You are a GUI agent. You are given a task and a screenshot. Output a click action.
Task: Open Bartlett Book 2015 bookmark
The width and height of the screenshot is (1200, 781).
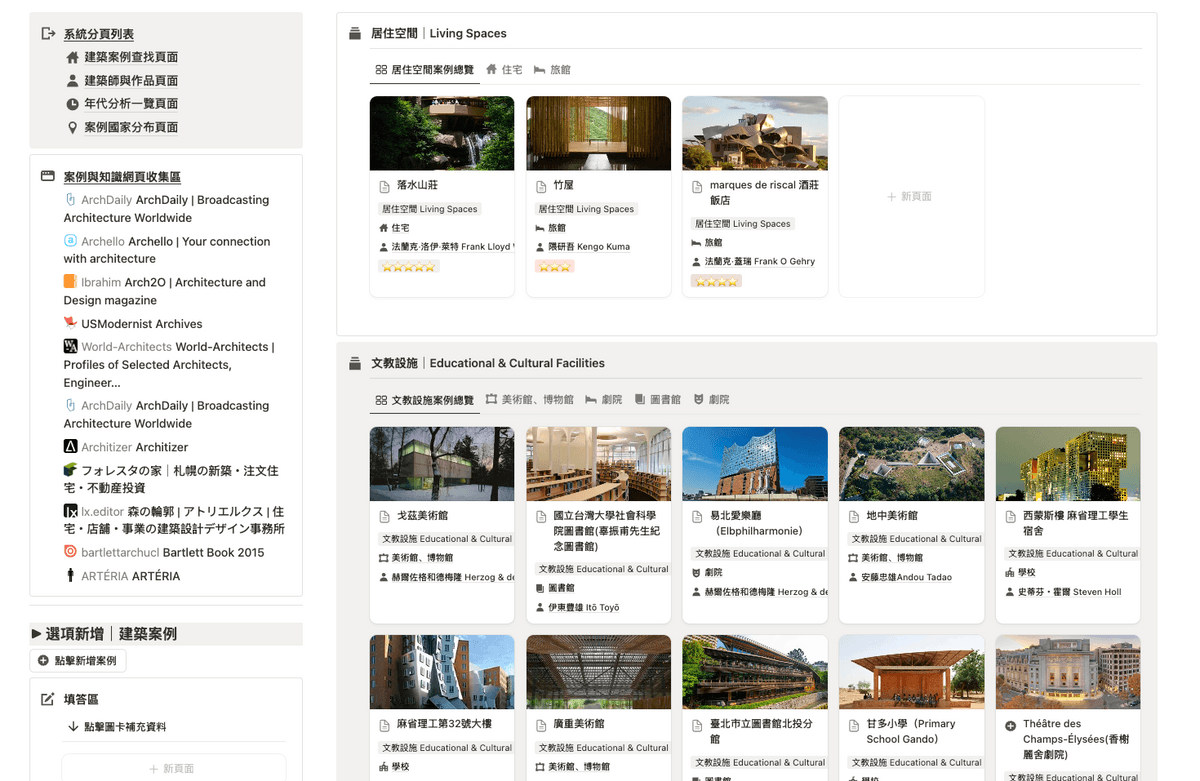coord(213,552)
